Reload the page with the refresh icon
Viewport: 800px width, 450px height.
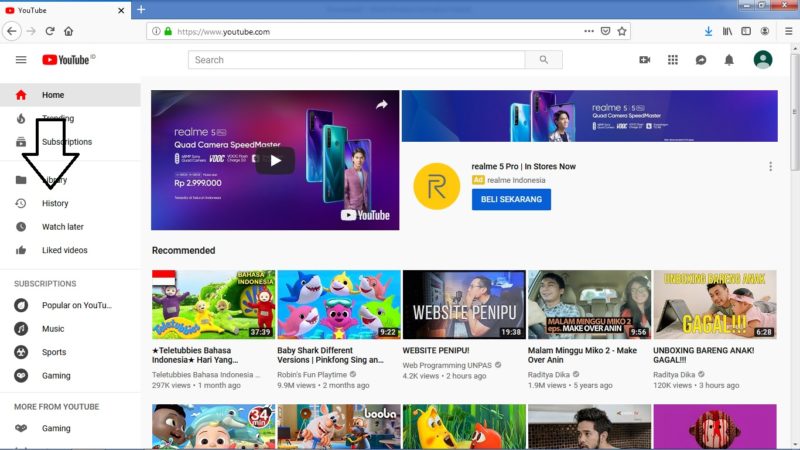tap(49, 31)
